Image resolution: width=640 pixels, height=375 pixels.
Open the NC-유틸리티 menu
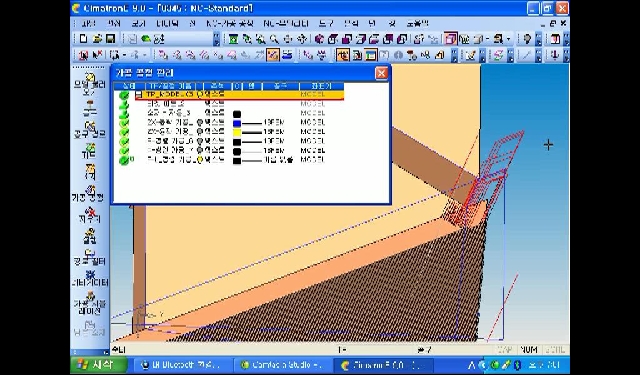click(x=286, y=24)
